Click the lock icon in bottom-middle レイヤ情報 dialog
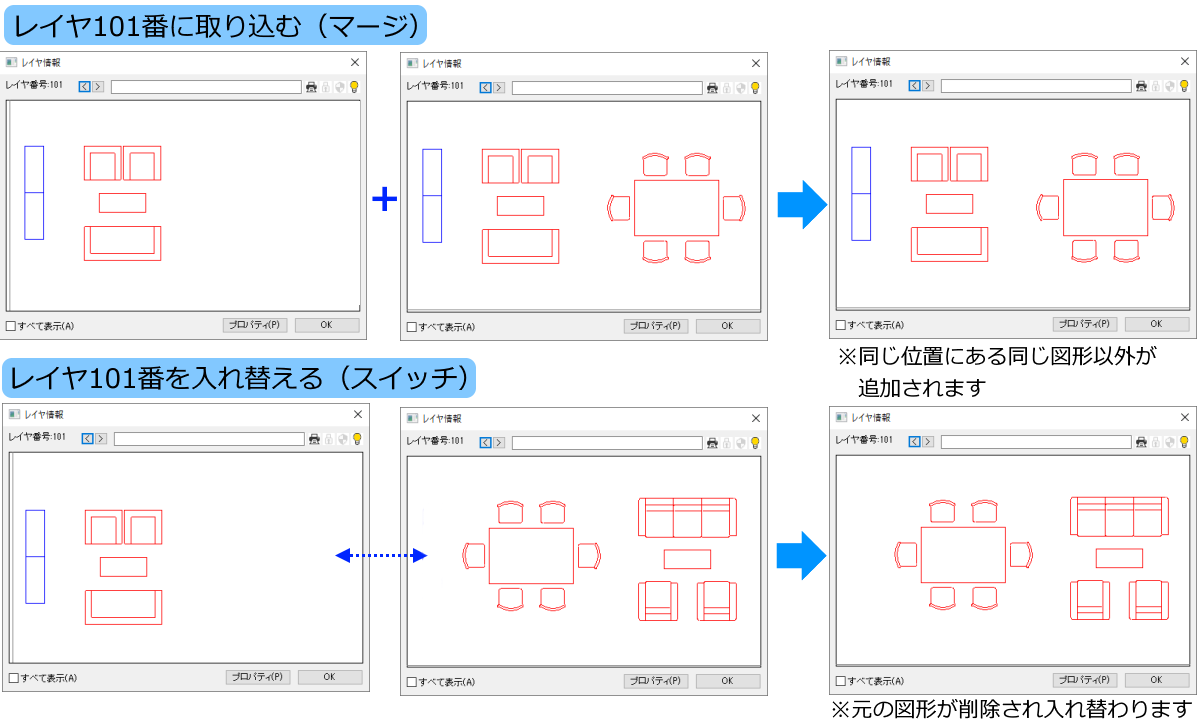Image resolution: width=1200 pixels, height=720 pixels. pyautogui.click(x=727, y=442)
